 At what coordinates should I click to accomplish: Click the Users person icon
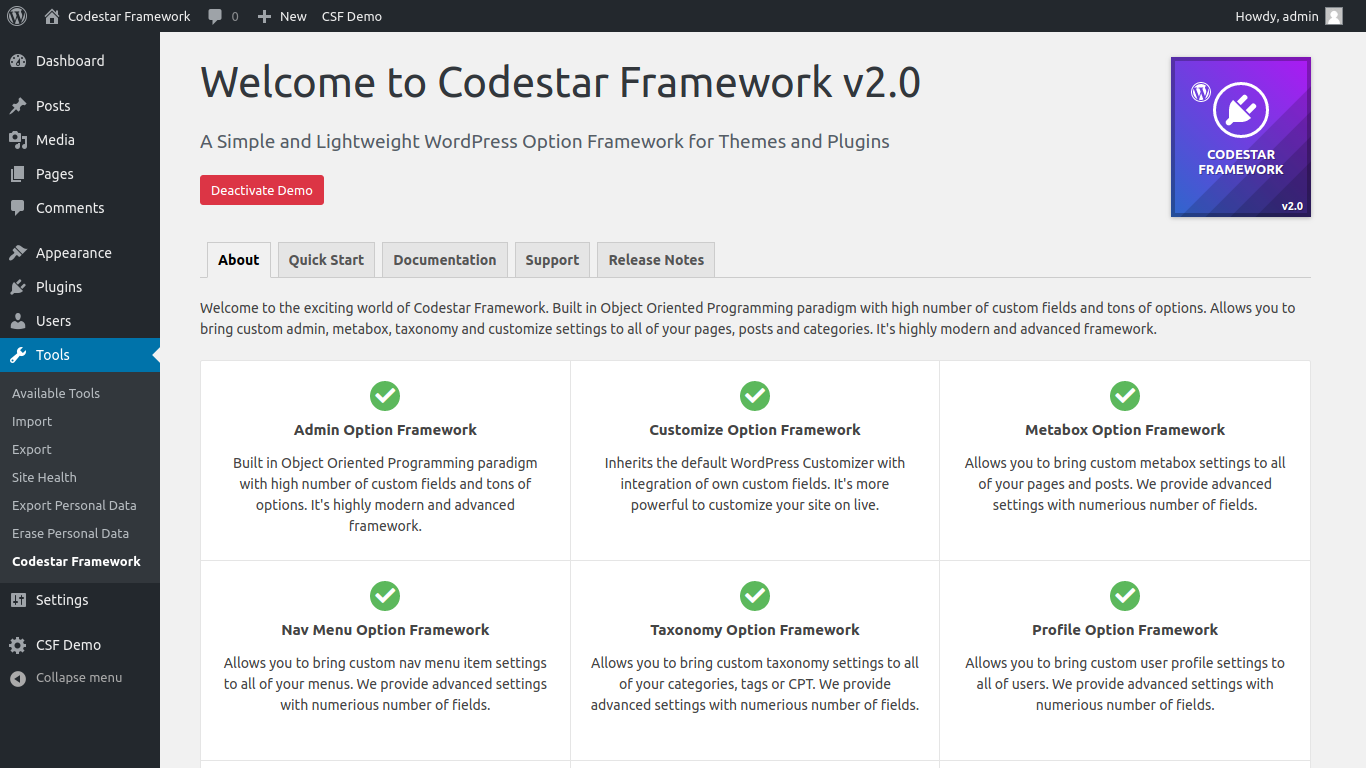coord(18,321)
